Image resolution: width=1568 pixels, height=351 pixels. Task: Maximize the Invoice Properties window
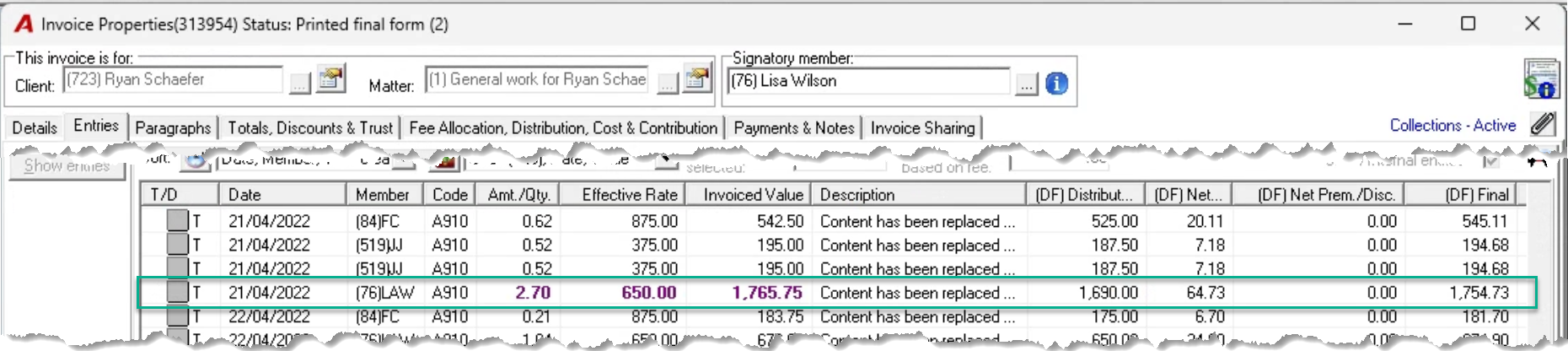pyautogui.click(x=1468, y=24)
